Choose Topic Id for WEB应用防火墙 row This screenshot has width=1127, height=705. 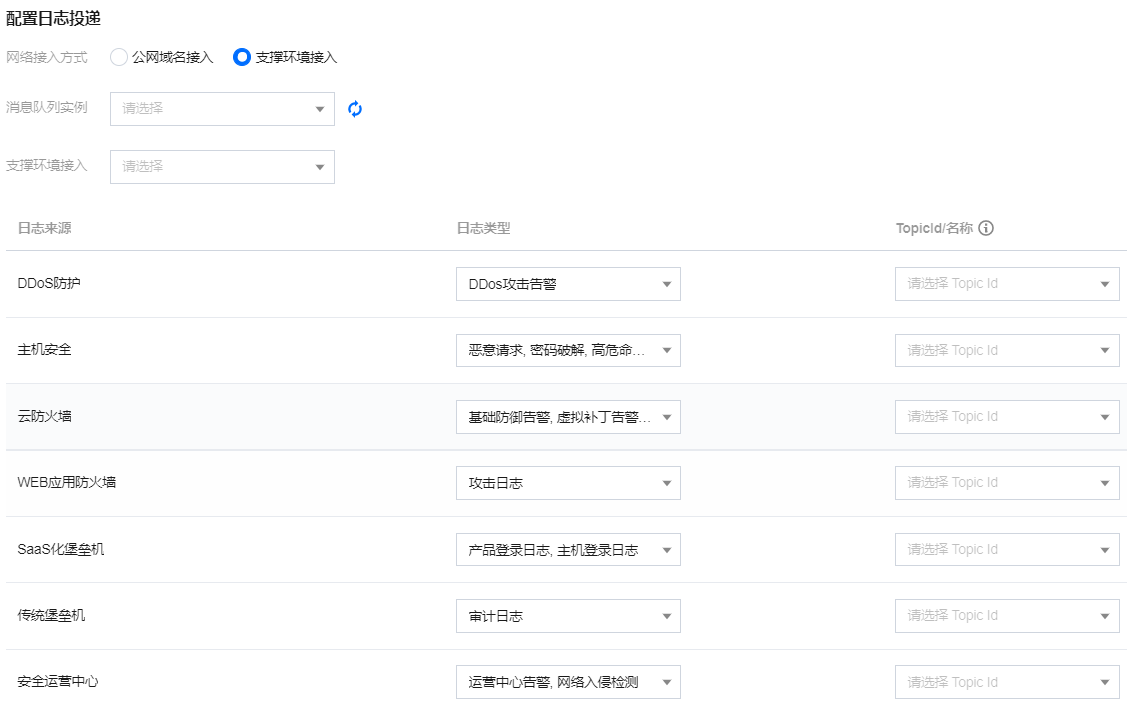point(1007,483)
